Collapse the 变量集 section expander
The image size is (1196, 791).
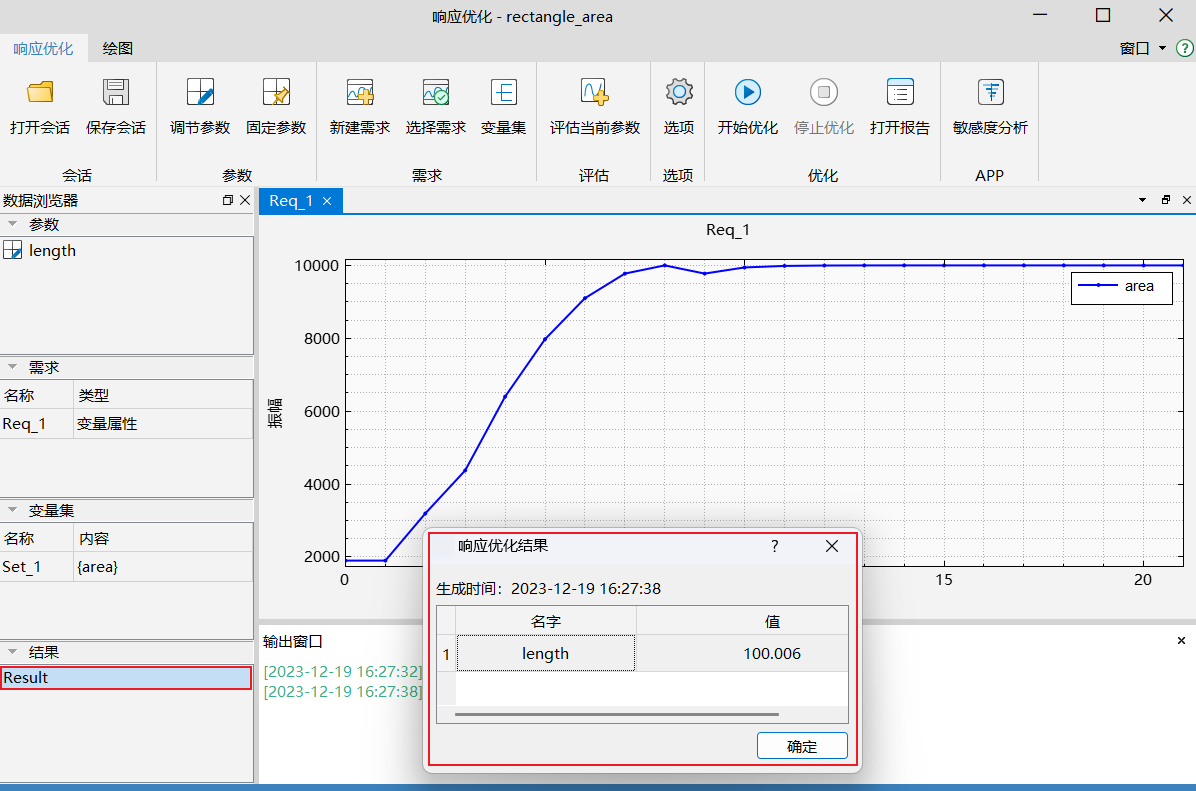[13, 511]
